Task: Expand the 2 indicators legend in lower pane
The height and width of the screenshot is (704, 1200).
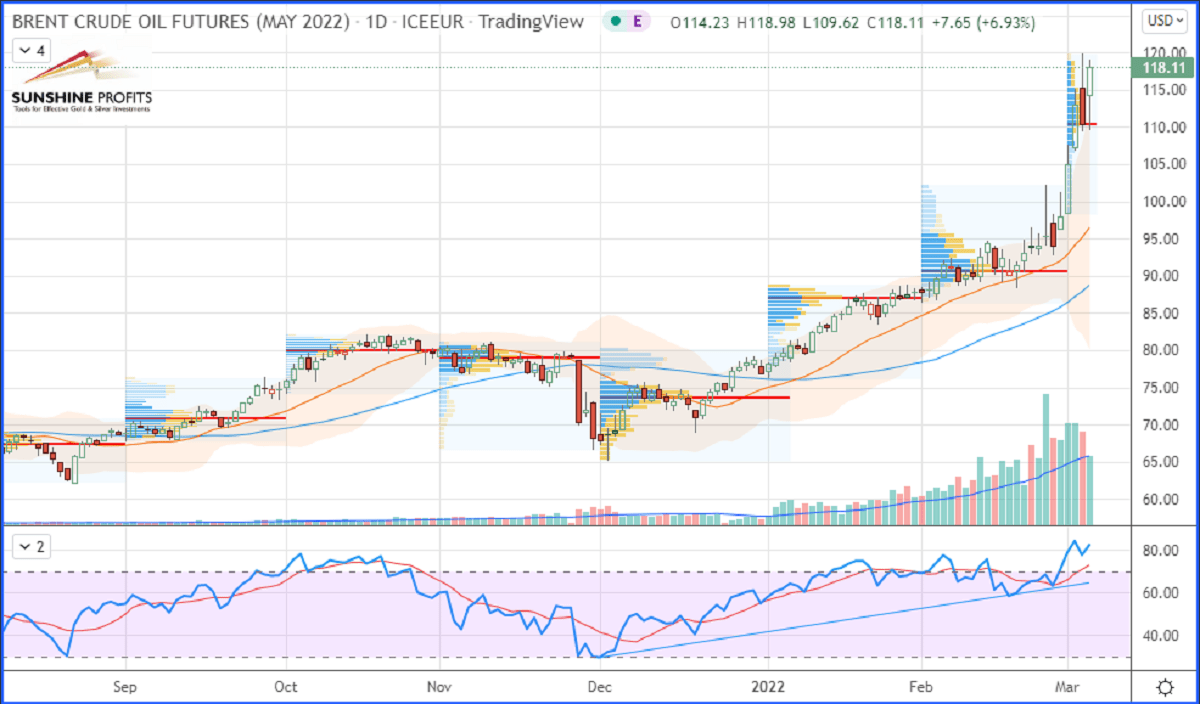Action: [x=31, y=547]
